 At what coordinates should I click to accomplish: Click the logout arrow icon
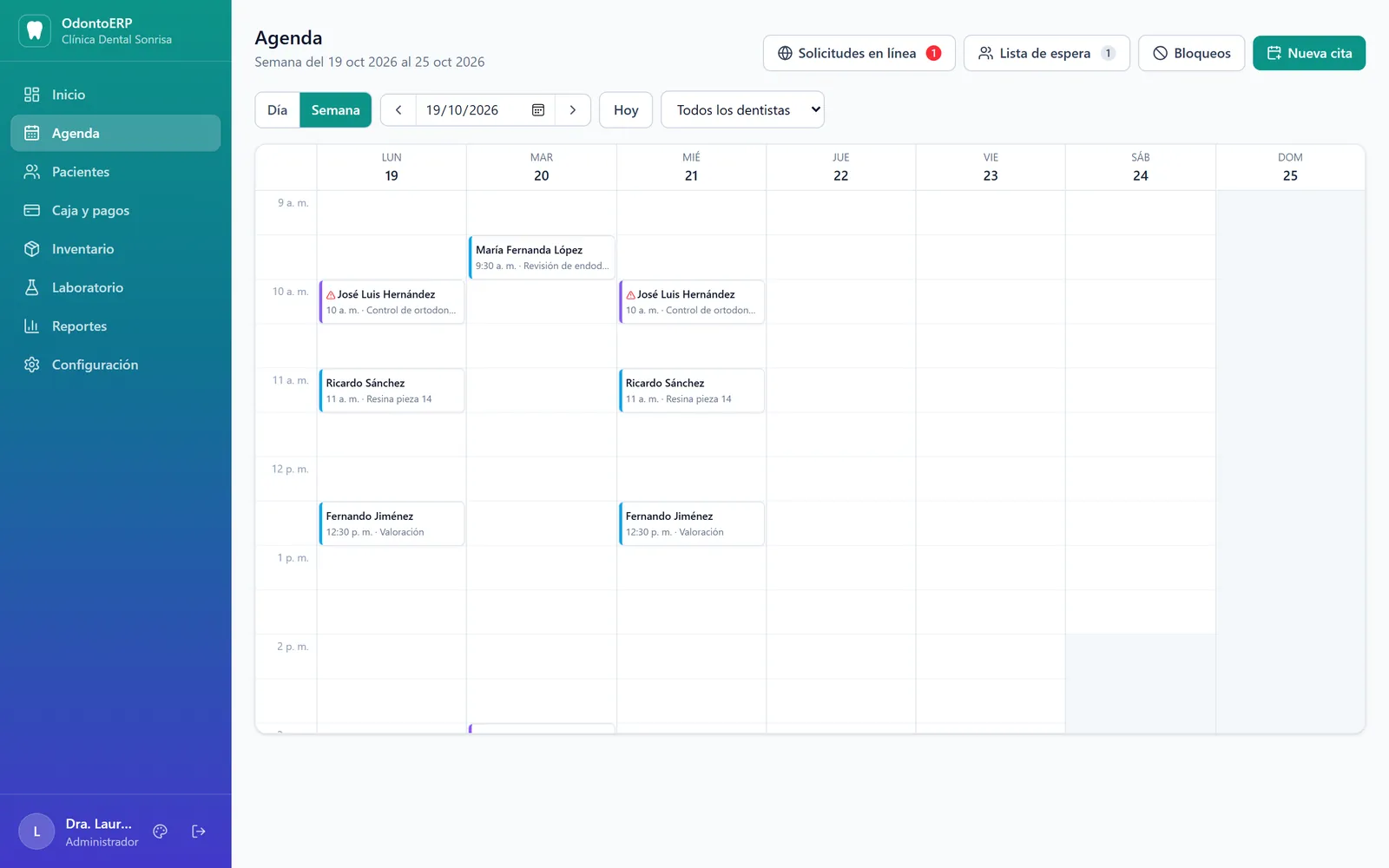click(199, 832)
